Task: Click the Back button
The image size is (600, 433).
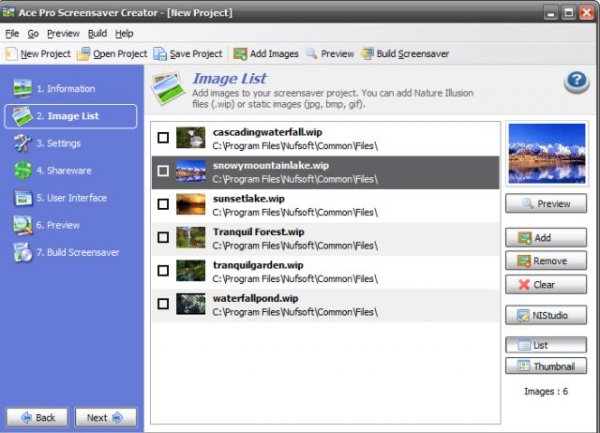Action: tap(37, 417)
